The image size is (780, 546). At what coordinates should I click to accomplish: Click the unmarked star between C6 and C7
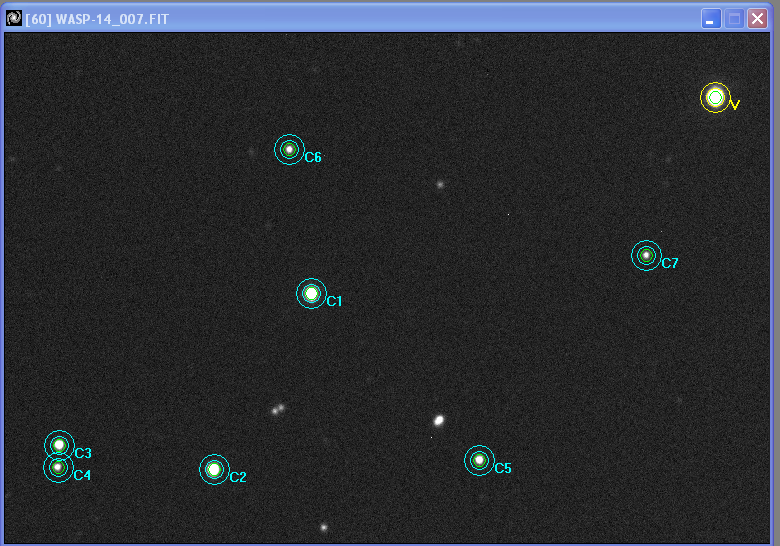point(439,184)
